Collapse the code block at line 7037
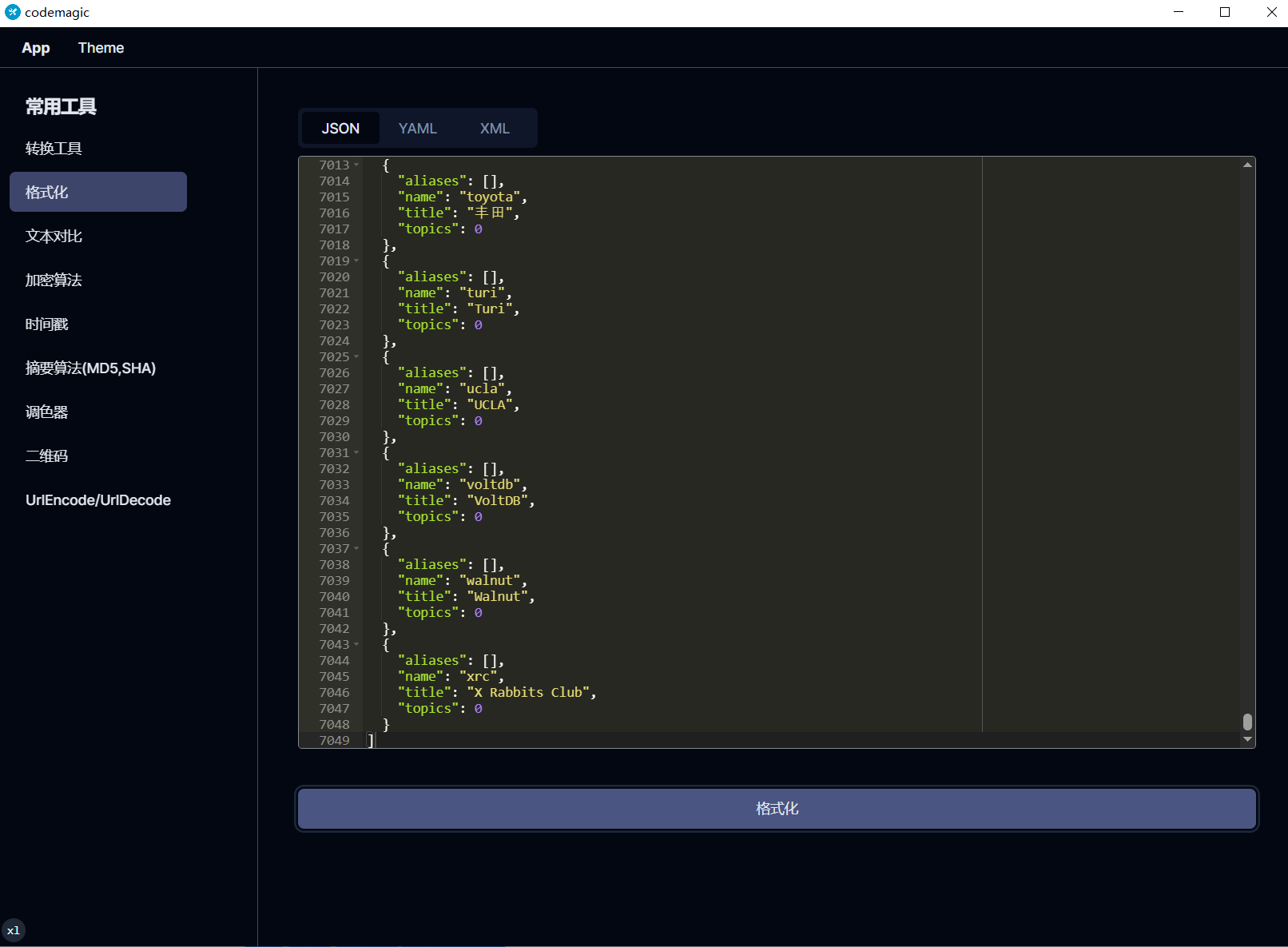The width and height of the screenshot is (1288, 947). pyautogui.click(x=356, y=549)
